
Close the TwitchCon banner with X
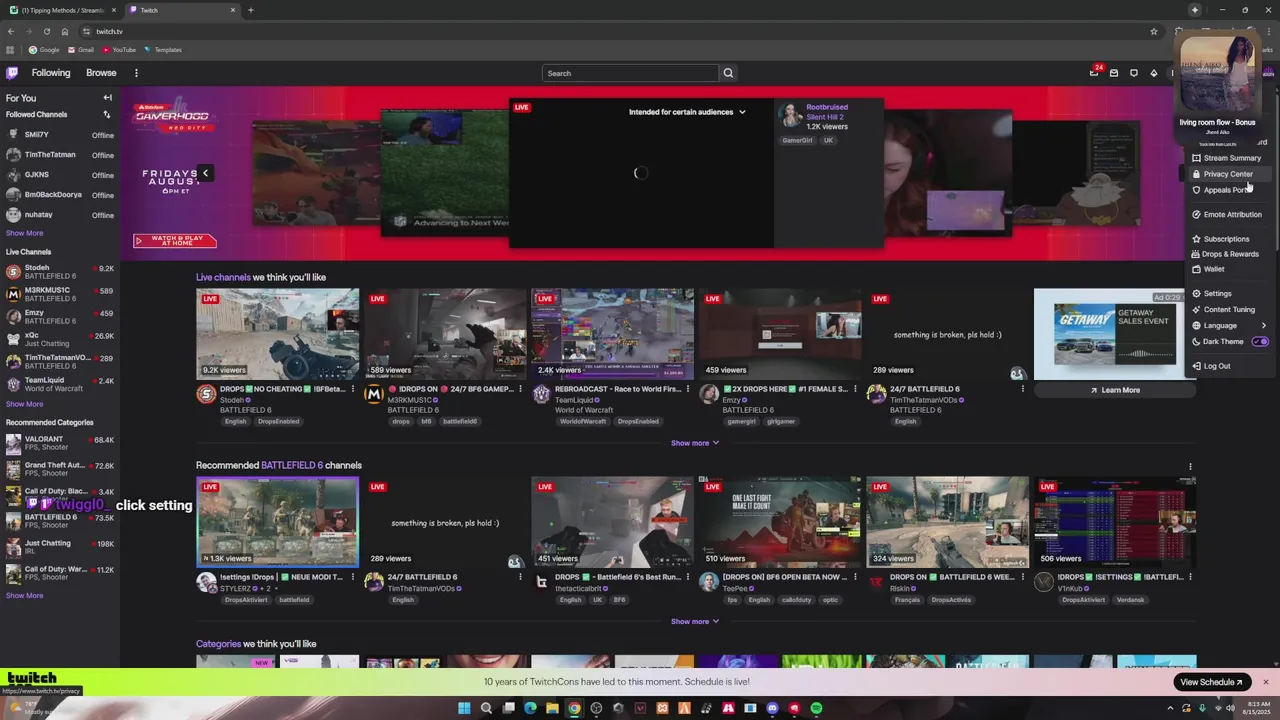(x=1265, y=682)
